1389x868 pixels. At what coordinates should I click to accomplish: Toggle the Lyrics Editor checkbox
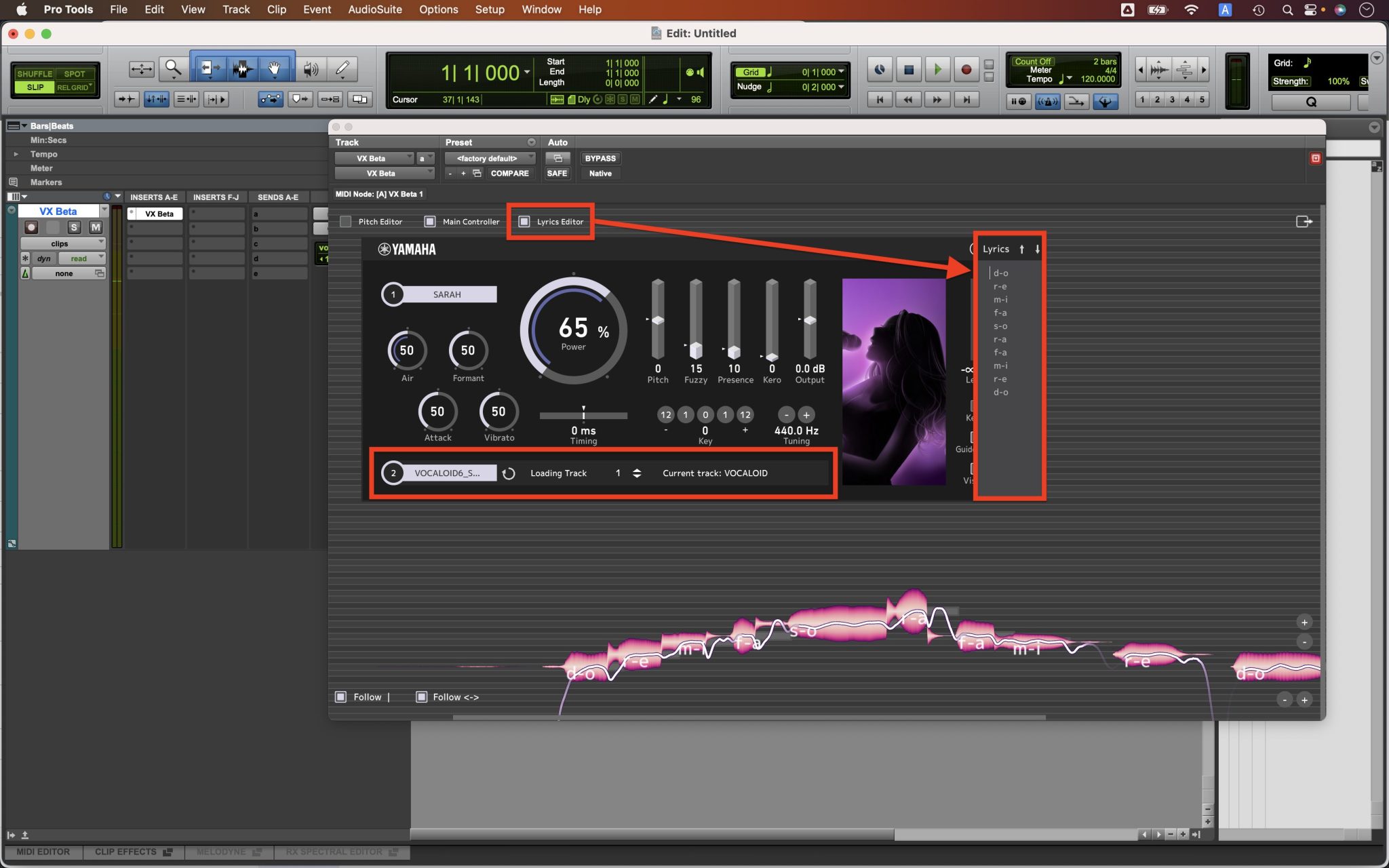click(x=524, y=221)
